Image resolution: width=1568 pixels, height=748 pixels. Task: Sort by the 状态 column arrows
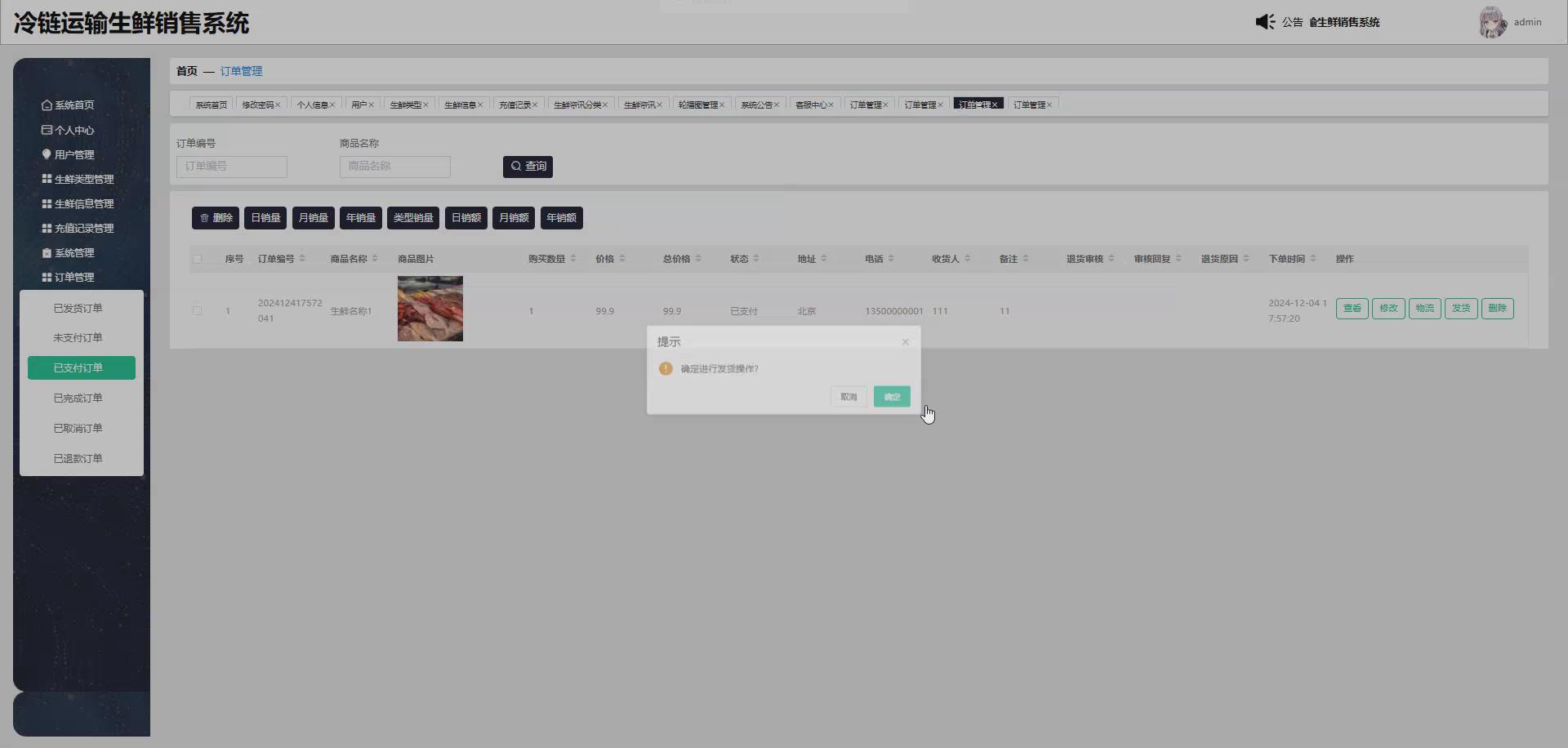tap(756, 259)
